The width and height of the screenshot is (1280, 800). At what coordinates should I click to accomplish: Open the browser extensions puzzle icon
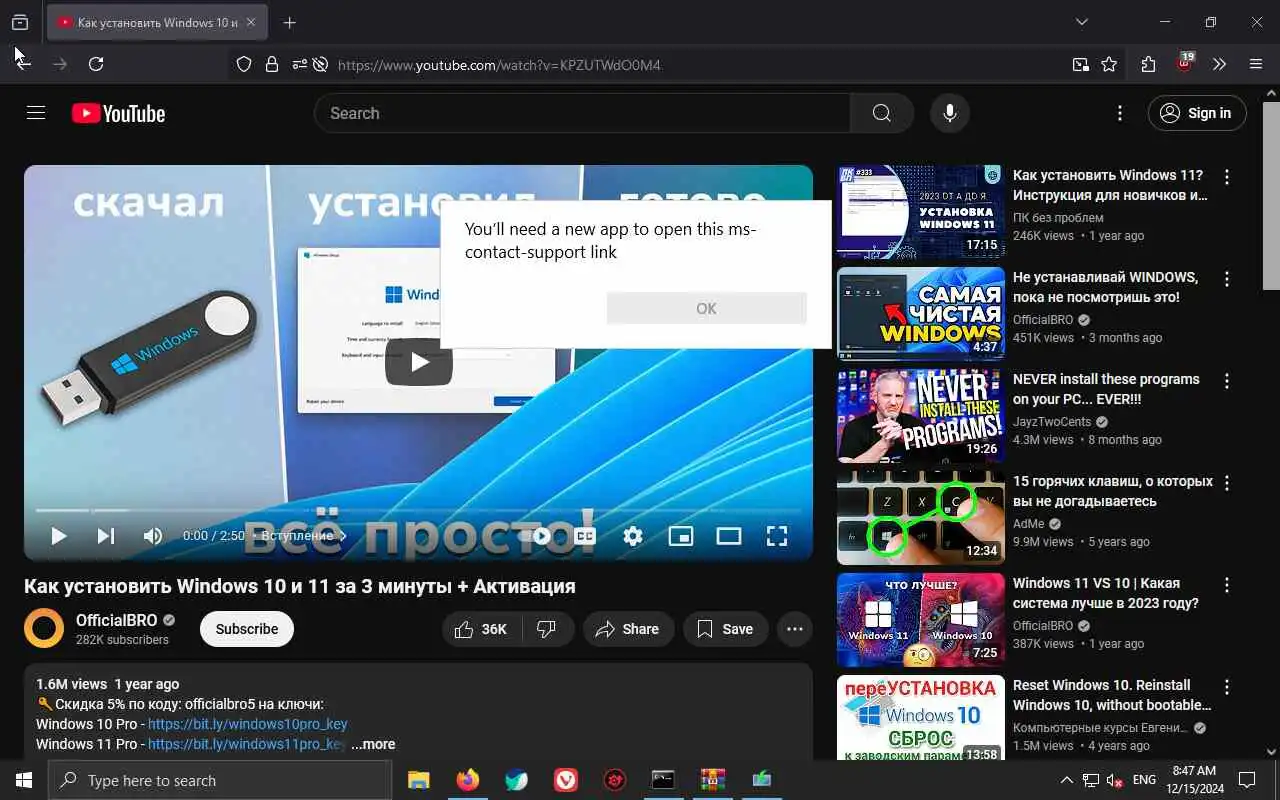(1148, 65)
